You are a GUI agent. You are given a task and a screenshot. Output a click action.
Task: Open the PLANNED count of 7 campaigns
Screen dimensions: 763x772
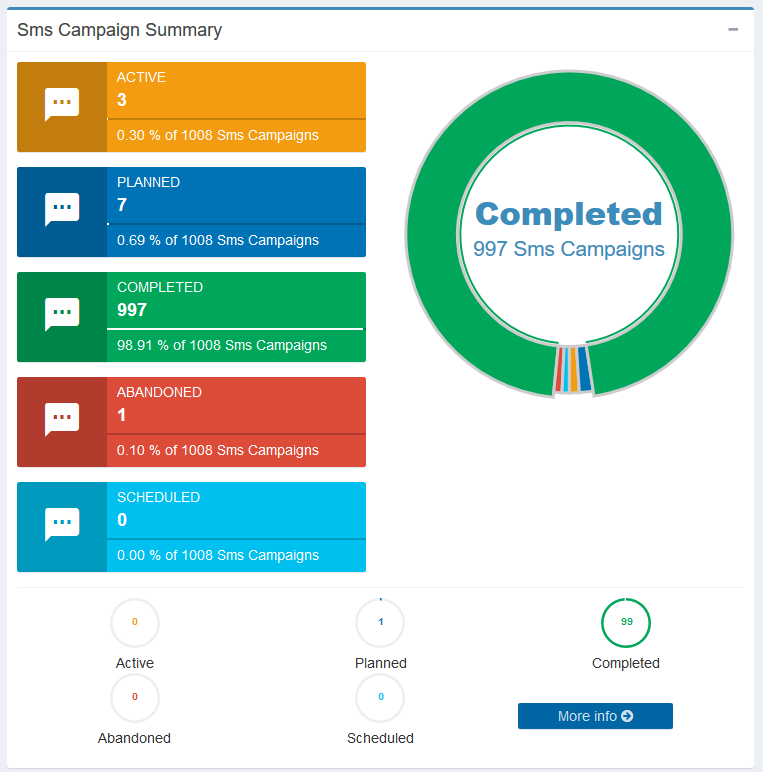click(122, 205)
